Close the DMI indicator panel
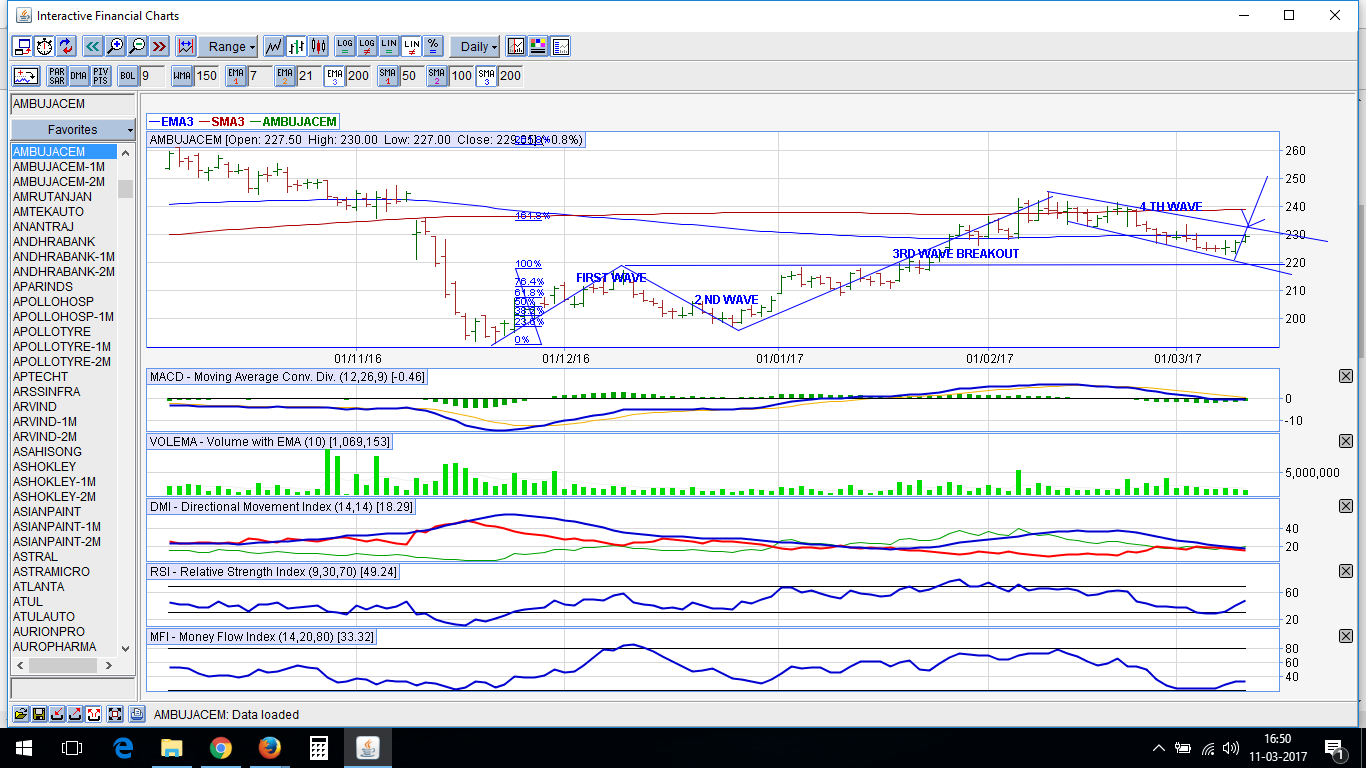Screen dimensions: 1366x768 [1345, 506]
